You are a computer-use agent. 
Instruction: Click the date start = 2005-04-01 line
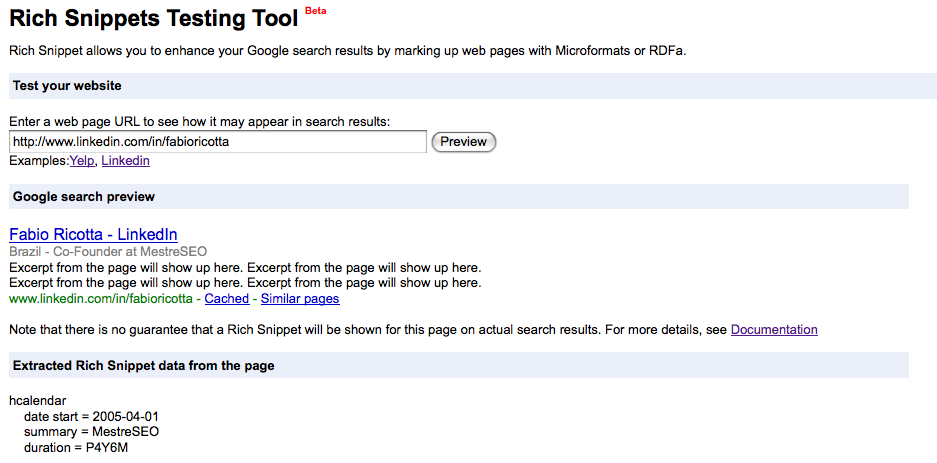coord(89,416)
